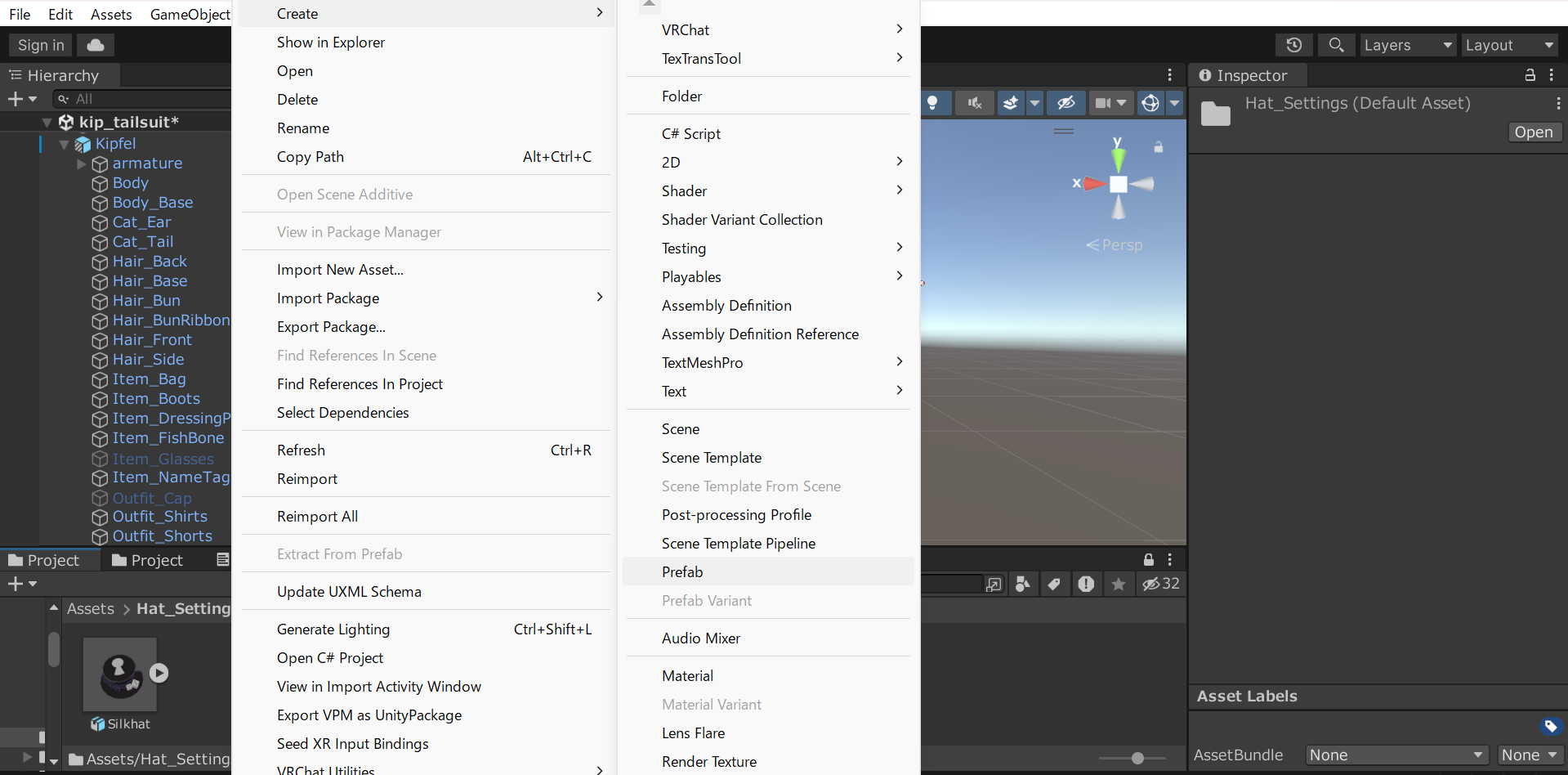Open the Gizmos sphere icon in Scene view
Screen dimensions: 1568x775
tap(1151, 103)
